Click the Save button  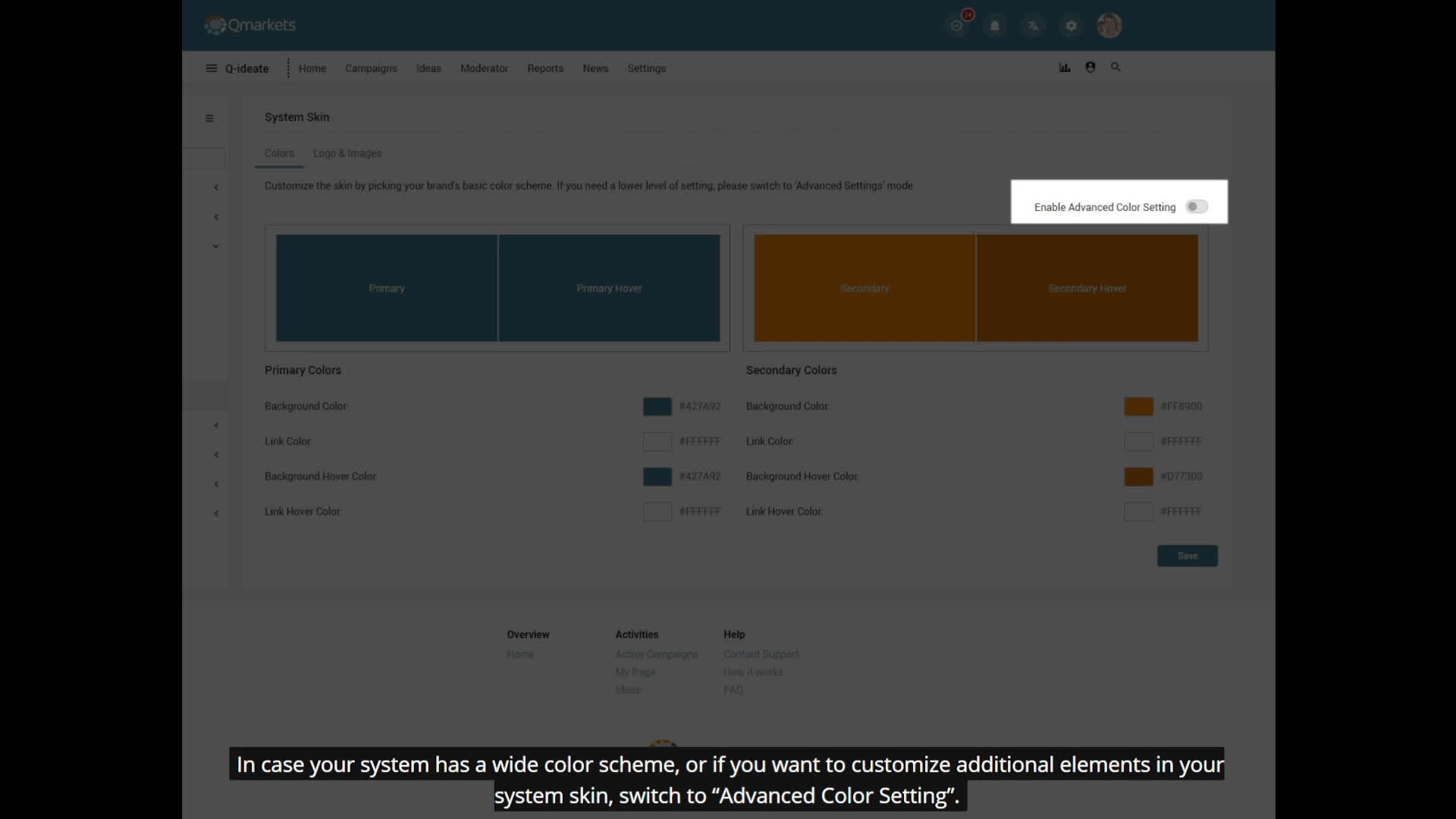click(1187, 556)
